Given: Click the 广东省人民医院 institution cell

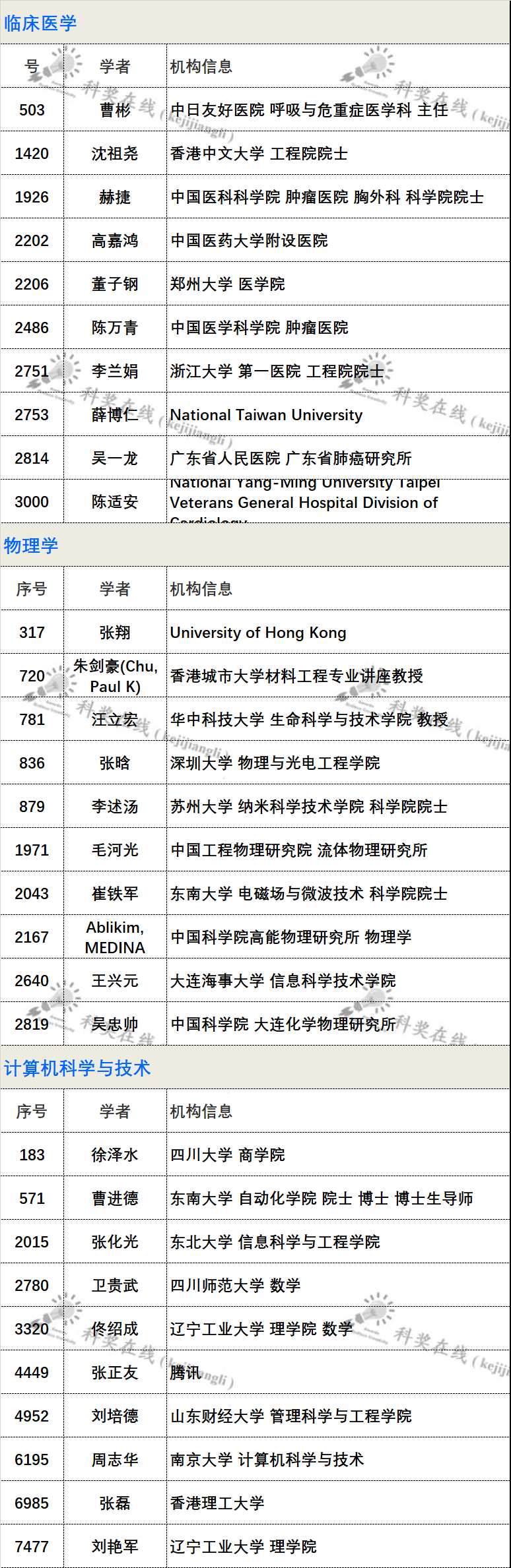Looking at the screenshot, I should click(x=290, y=458).
